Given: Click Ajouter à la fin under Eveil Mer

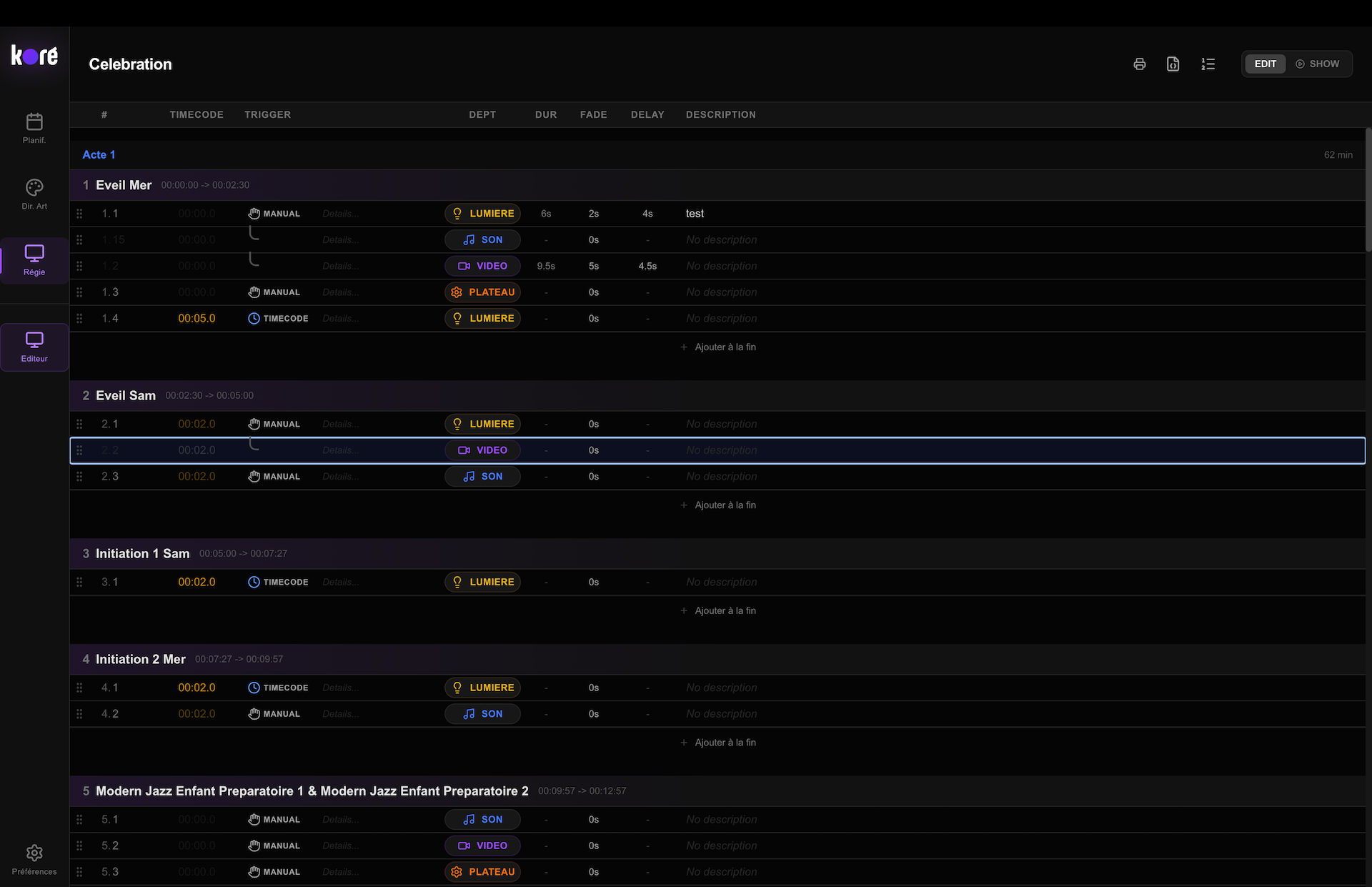Looking at the screenshot, I should (x=718, y=347).
